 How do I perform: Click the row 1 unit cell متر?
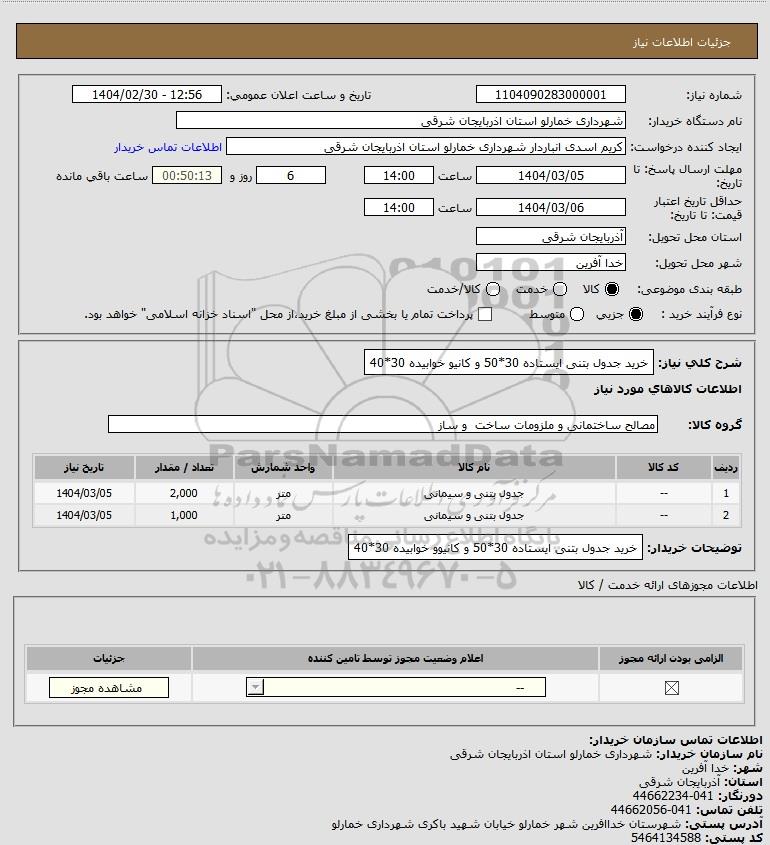pos(283,493)
